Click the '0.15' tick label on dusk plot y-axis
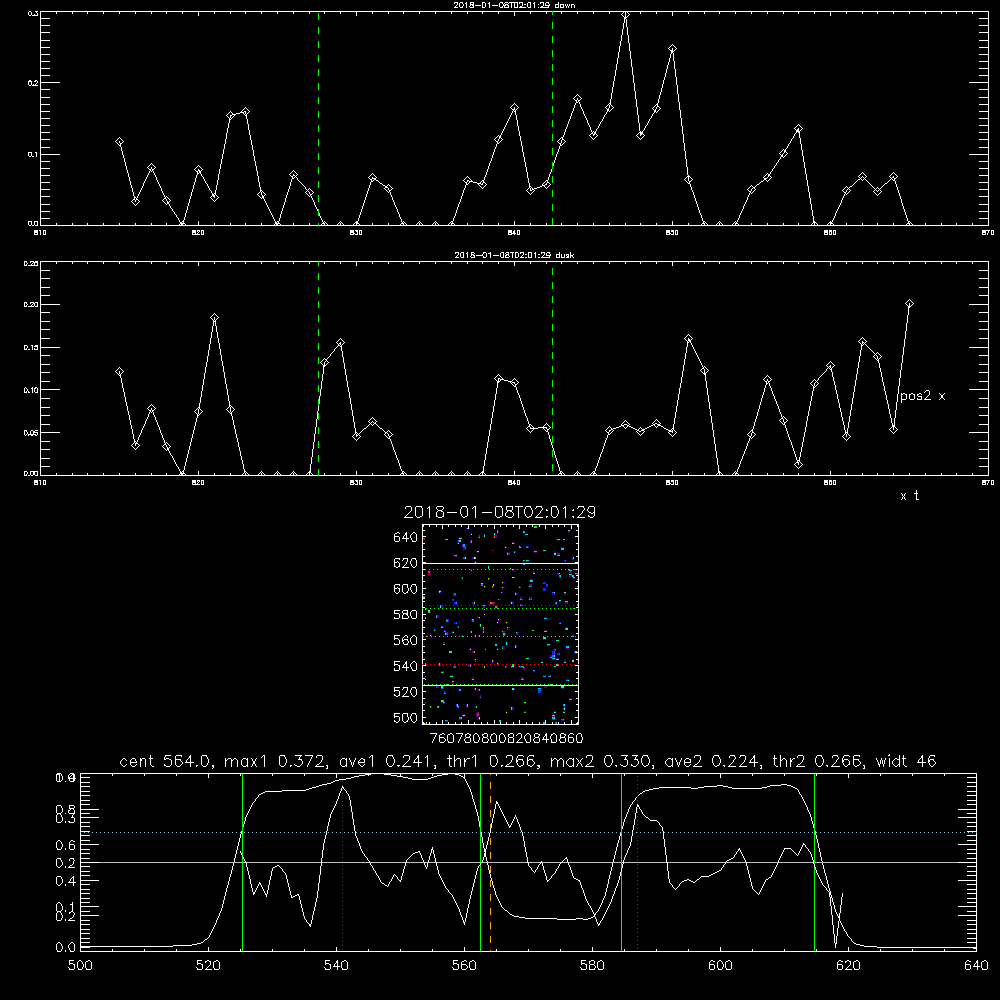This screenshot has height=1000, width=1000. pos(31,348)
